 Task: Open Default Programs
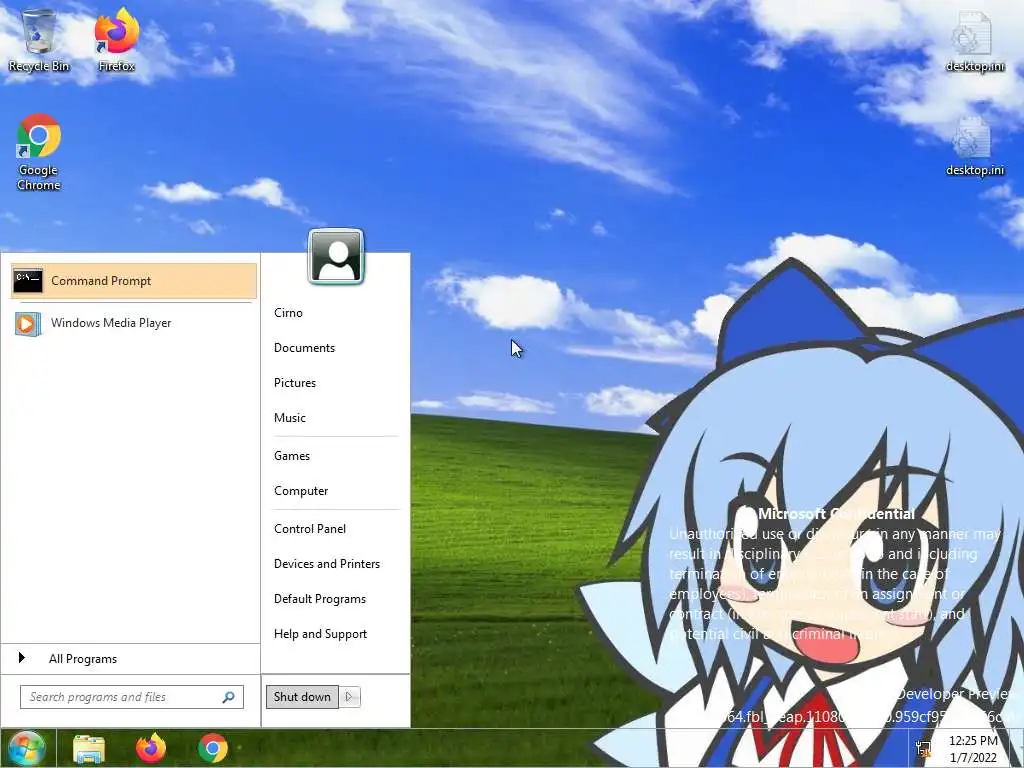[319, 599]
